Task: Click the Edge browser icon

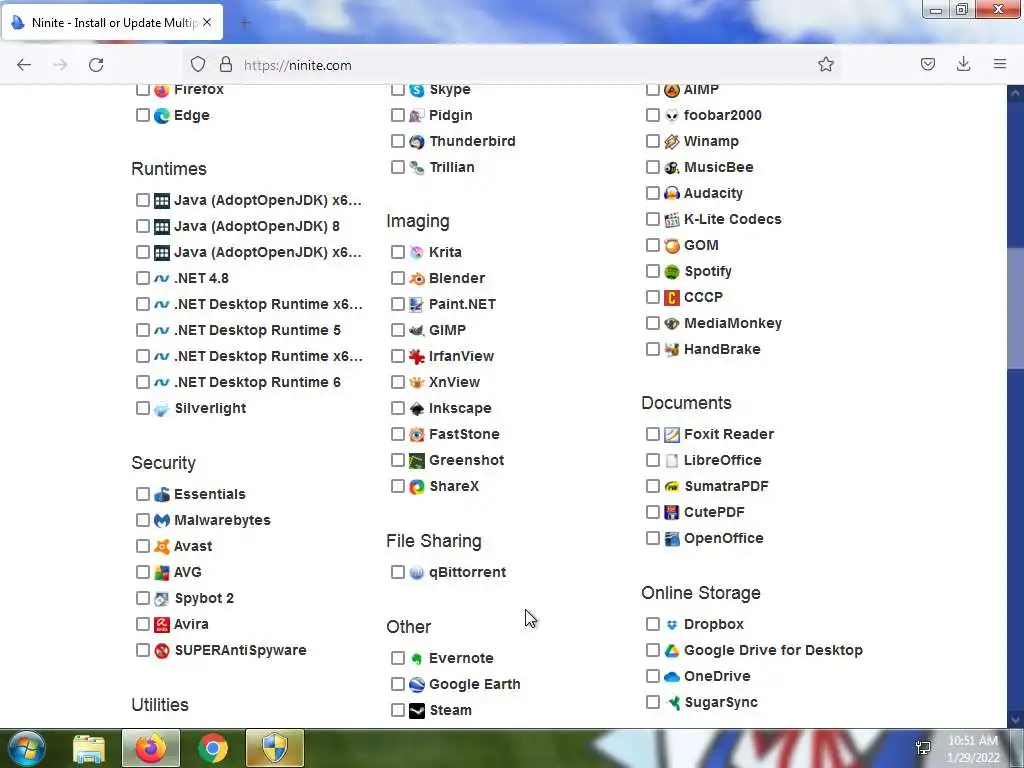Action: coord(161,116)
